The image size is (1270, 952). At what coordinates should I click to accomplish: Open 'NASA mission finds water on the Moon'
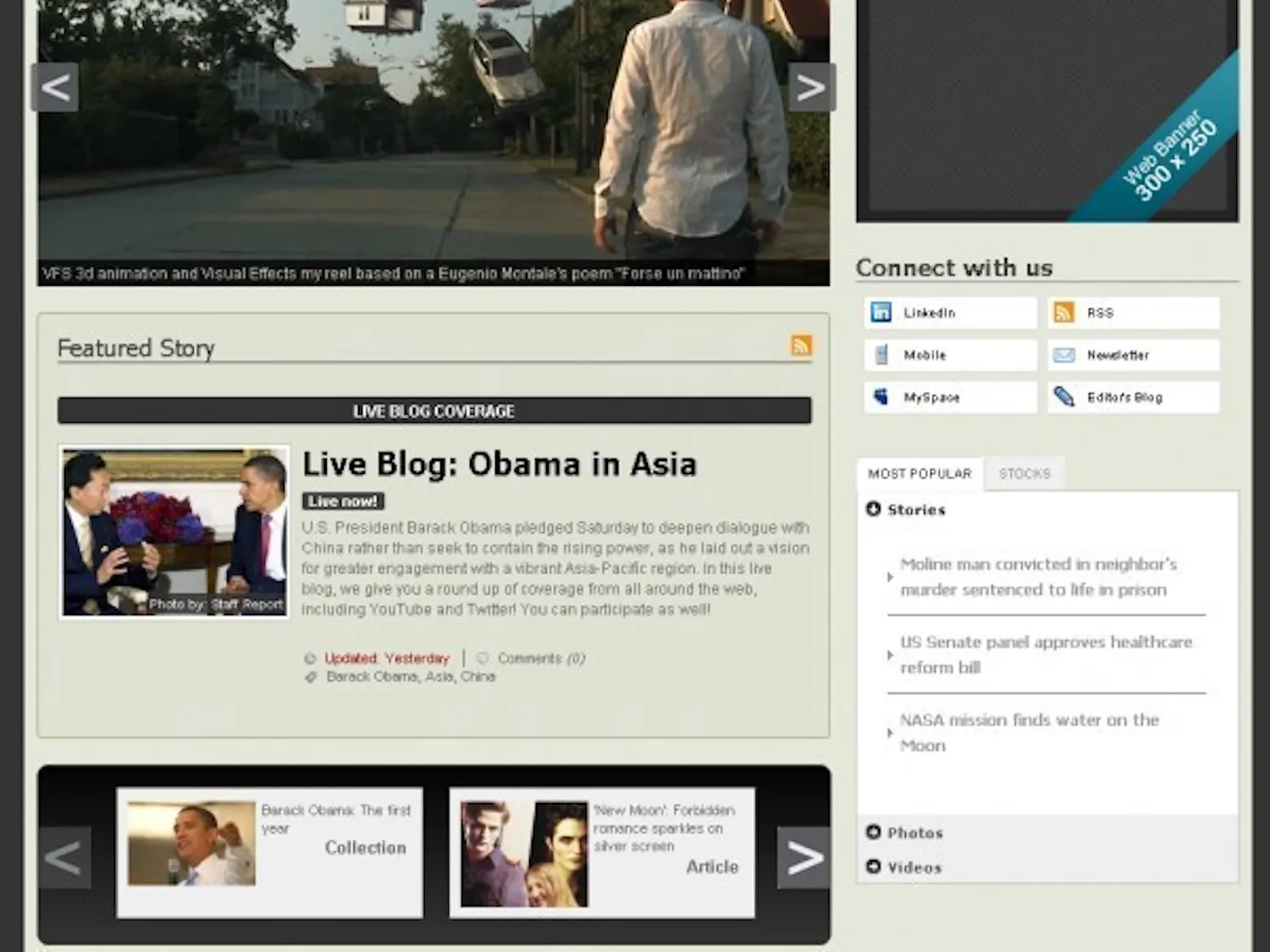(x=1029, y=733)
